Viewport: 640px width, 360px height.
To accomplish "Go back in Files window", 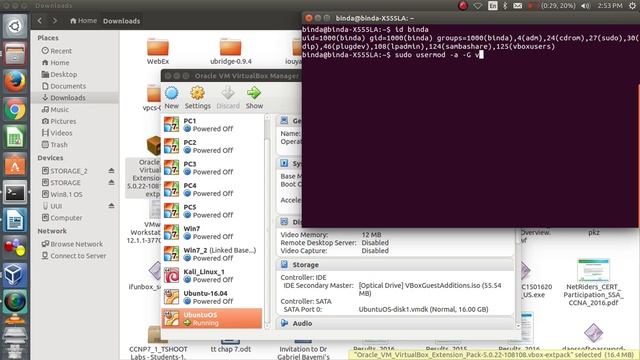I will (40, 21).
